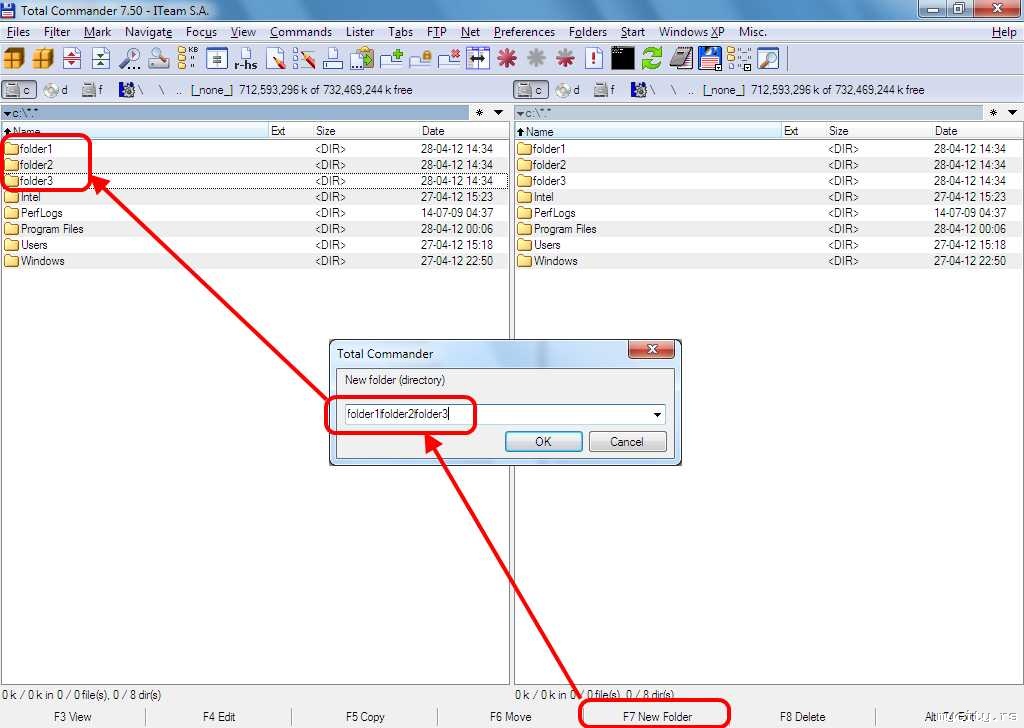Click the left panel asterisk hotlist button

479,113
